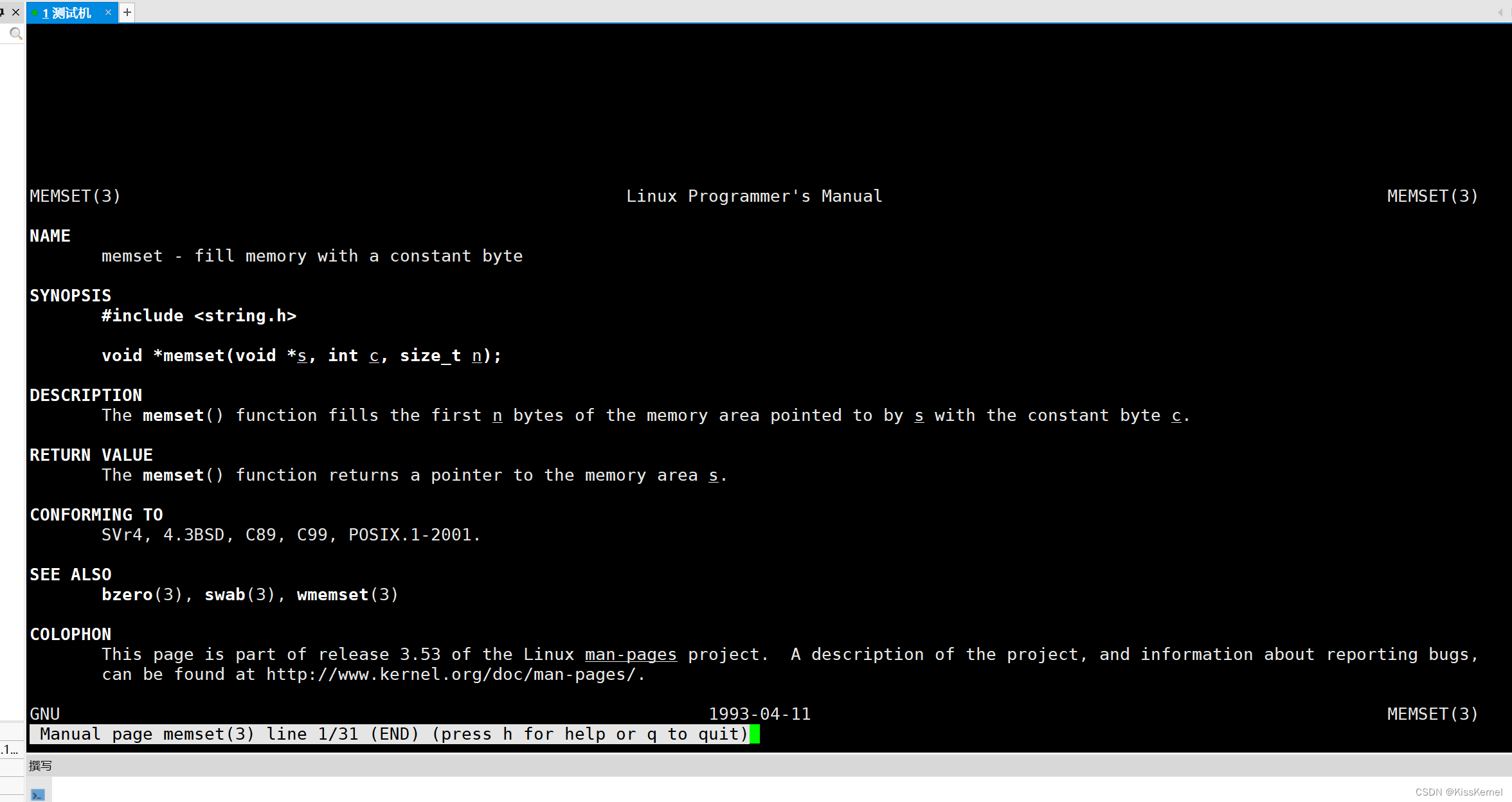This screenshot has width=1512, height=802.
Task: Click the SEE ALSO section heading
Action: 71,575
